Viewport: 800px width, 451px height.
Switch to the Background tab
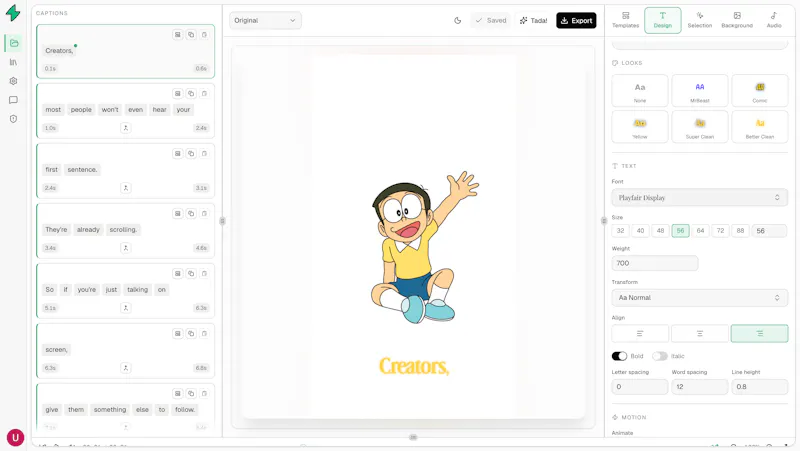[x=737, y=20]
